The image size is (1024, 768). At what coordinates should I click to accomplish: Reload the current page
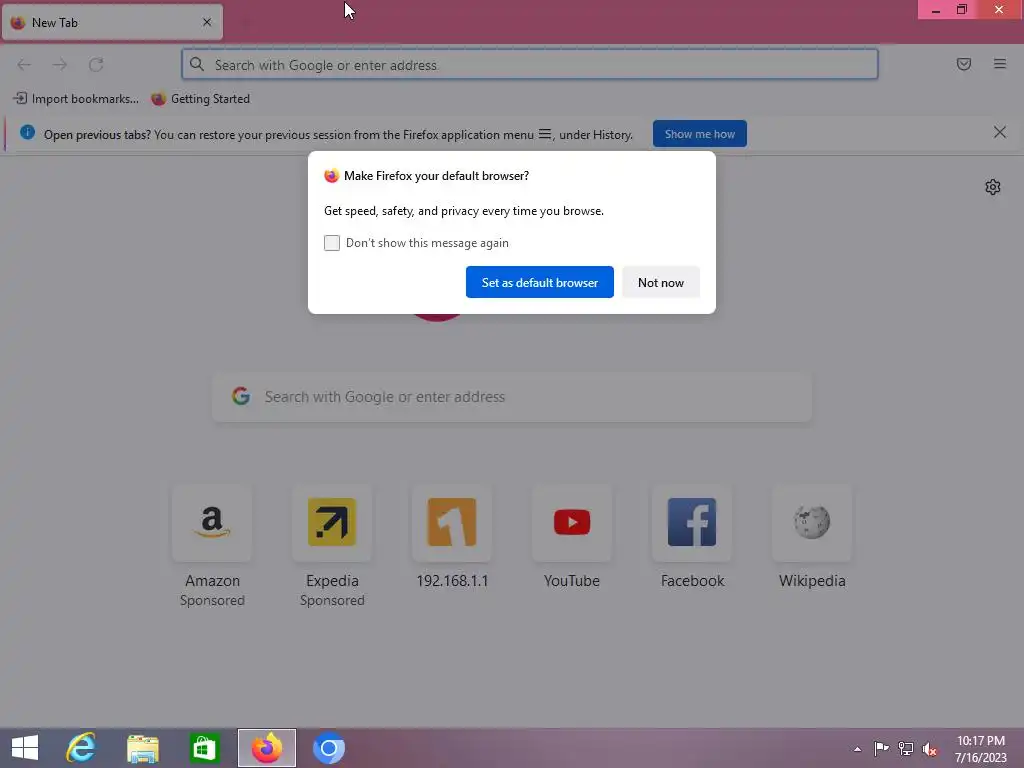[x=96, y=64]
